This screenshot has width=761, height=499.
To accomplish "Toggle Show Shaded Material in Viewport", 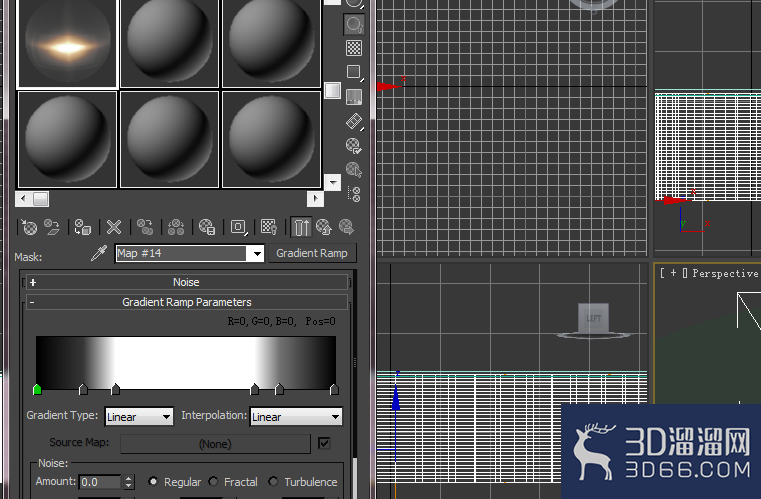I will point(269,227).
